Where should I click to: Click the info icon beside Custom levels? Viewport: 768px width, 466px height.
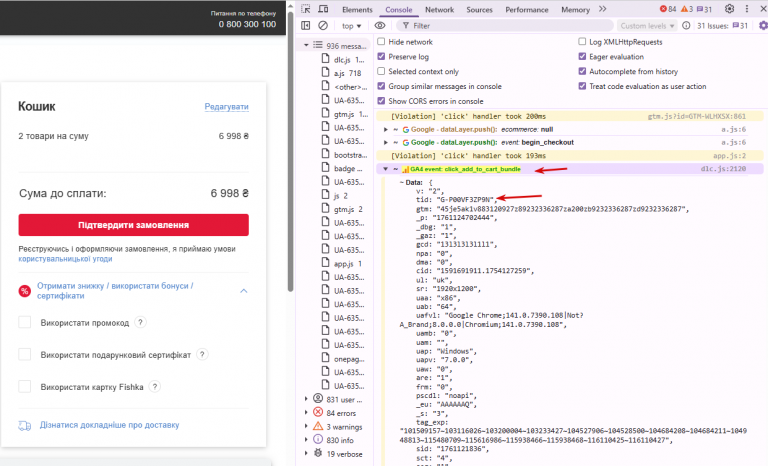click(x=686, y=25)
